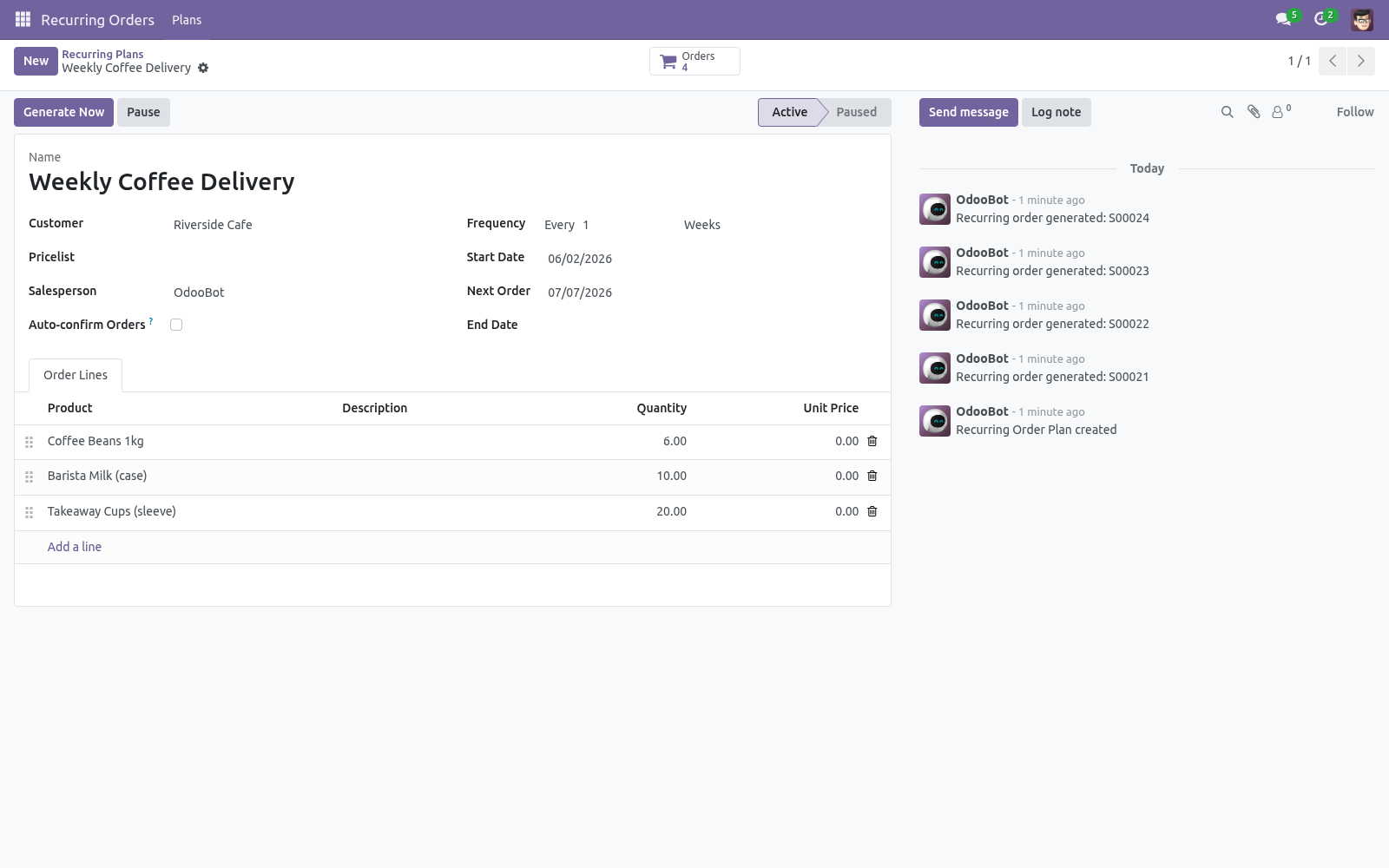Click OdooBot avatar on Plan created message

[x=935, y=421]
